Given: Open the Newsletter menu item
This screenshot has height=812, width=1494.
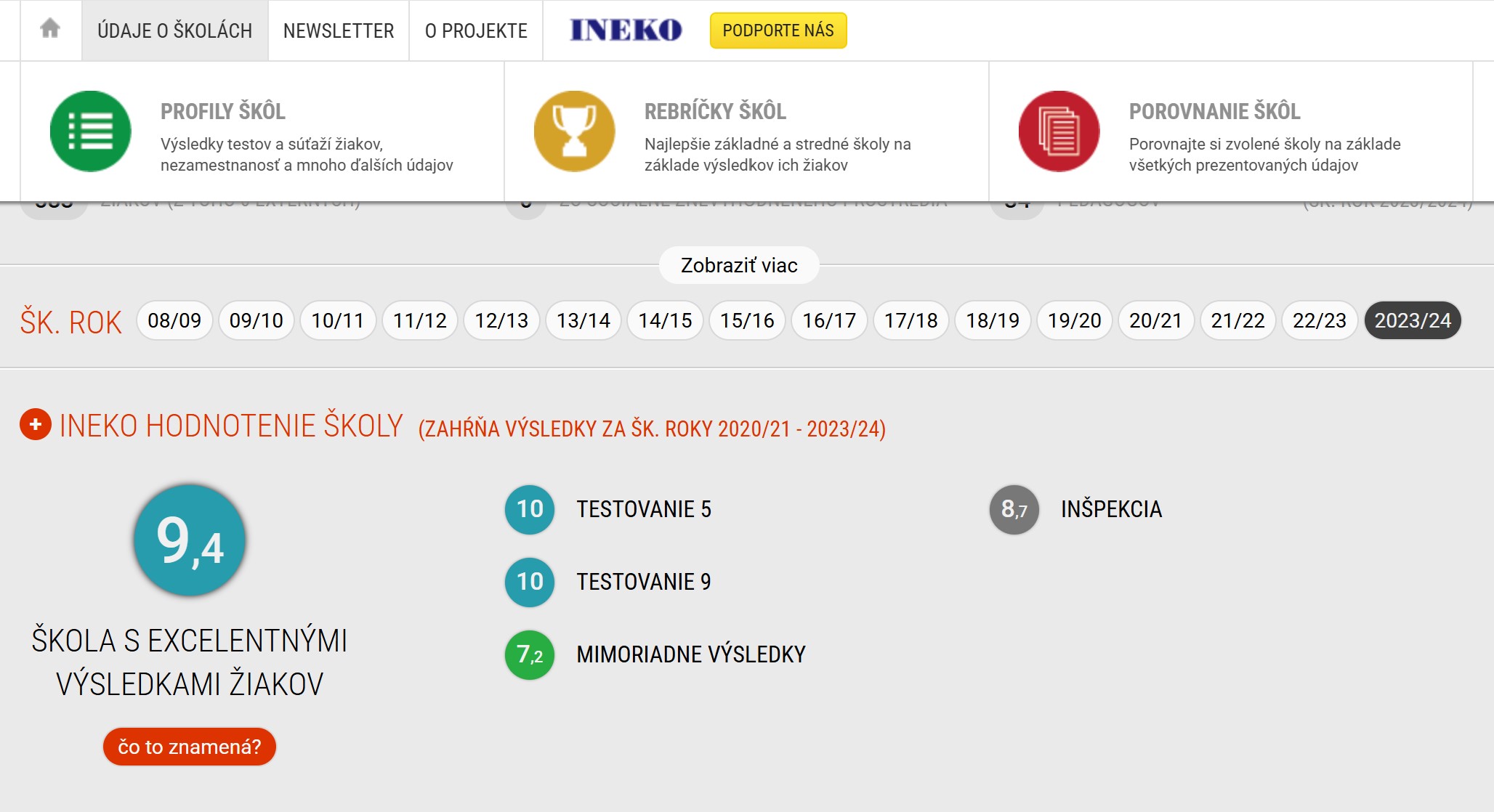Looking at the screenshot, I should (x=339, y=31).
